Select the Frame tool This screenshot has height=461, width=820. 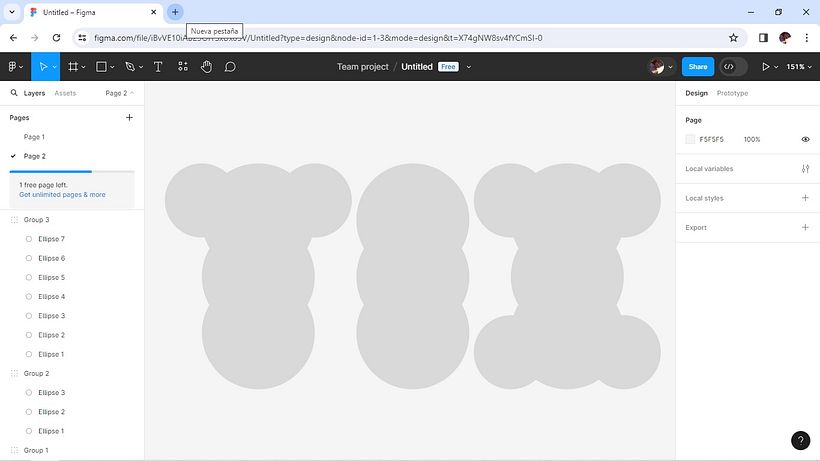coord(73,66)
